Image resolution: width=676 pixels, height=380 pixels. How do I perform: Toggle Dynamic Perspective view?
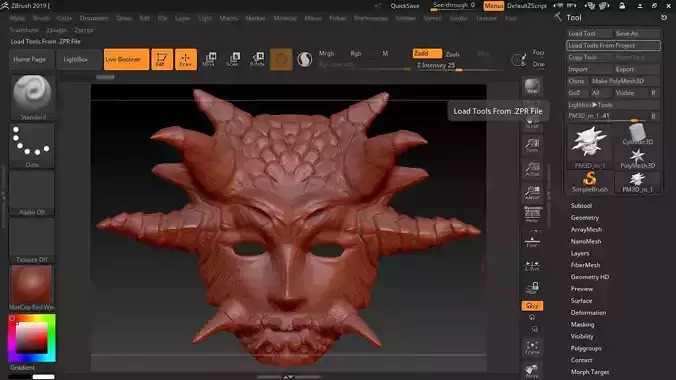(x=532, y=214)
